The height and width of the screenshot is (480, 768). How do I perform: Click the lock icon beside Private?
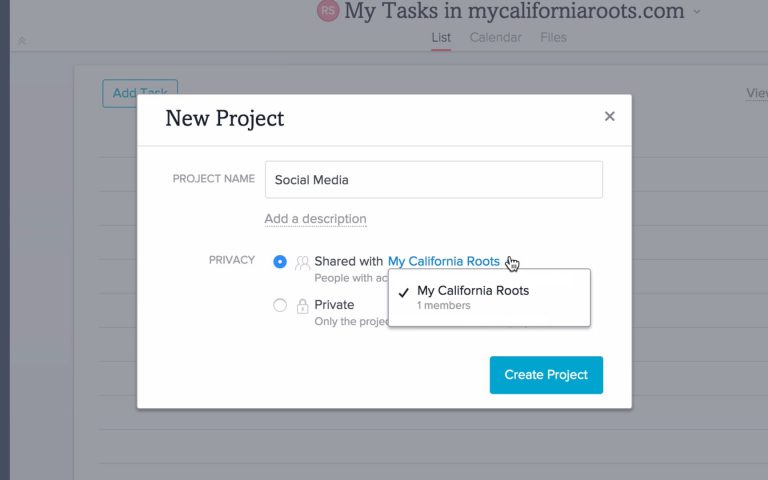click(302, 306)
